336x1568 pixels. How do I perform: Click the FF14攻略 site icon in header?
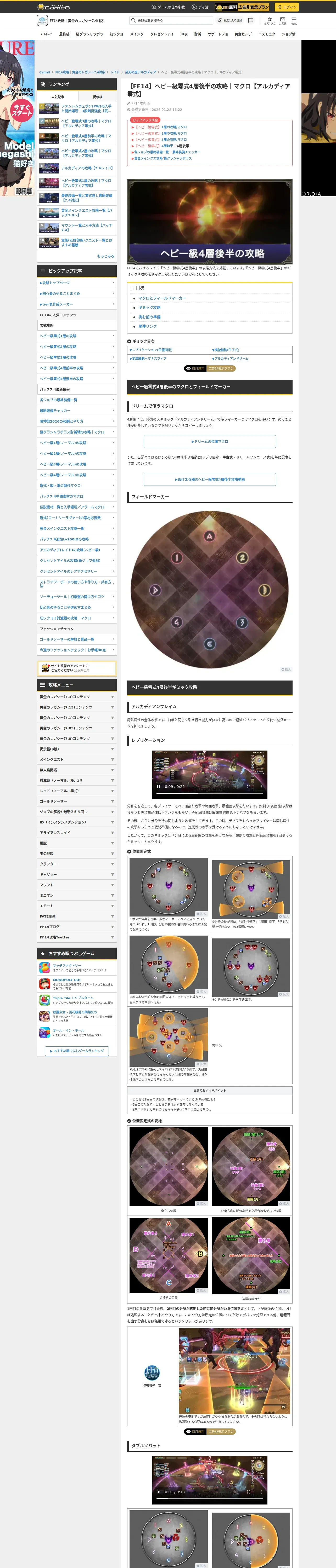tap(42, 20)
